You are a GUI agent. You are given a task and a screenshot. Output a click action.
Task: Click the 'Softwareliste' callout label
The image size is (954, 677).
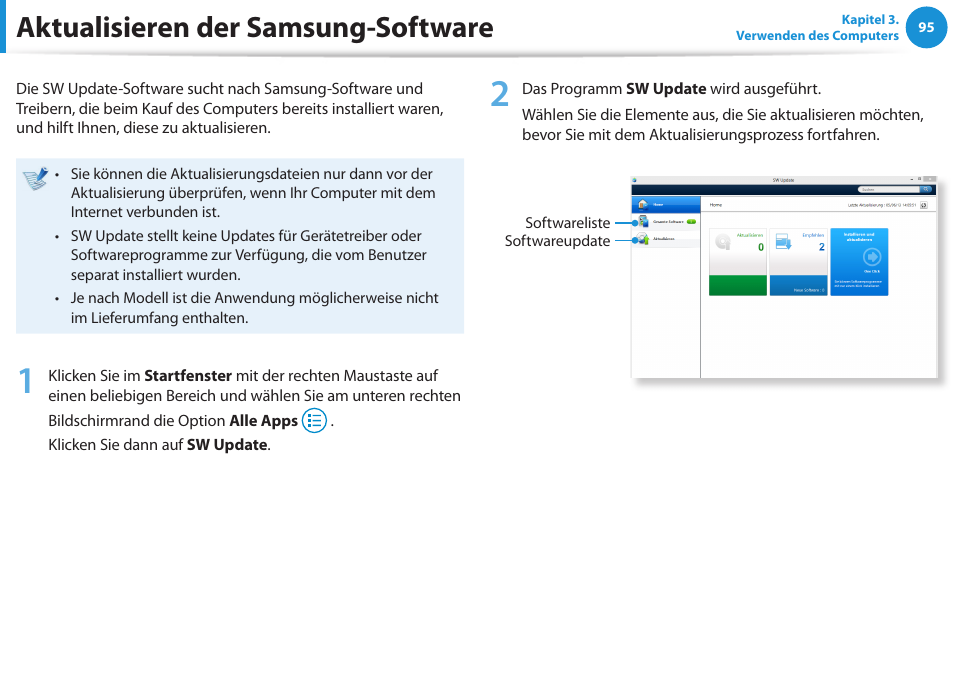(x=567, y=223)
